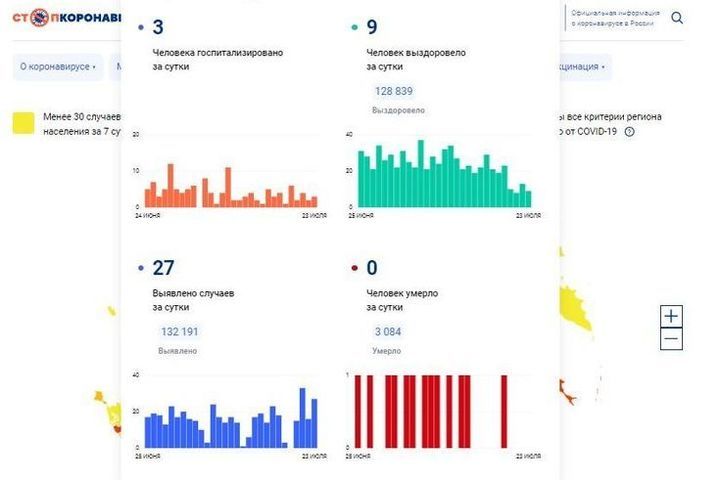Click the question mark icon near COVID-19
Image resolution: width=720 pixels, height=480 pixels.
(629, 132)
